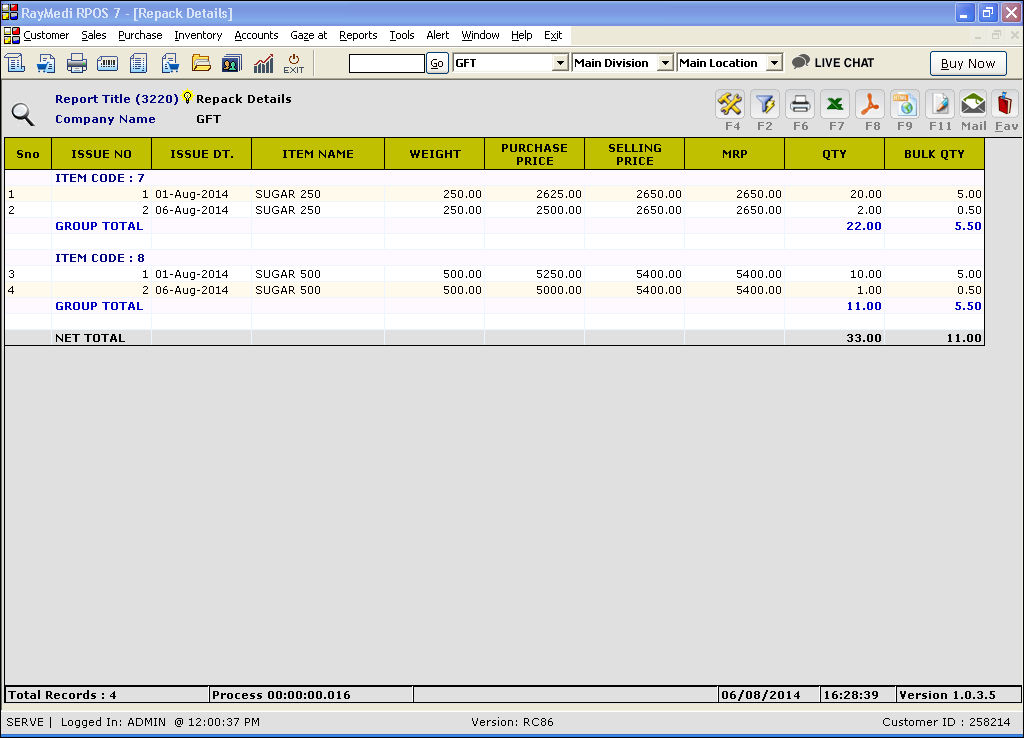Export the report as PDF (F8)
Viewport: 1024px width, 738px height.
pos(871,104)
